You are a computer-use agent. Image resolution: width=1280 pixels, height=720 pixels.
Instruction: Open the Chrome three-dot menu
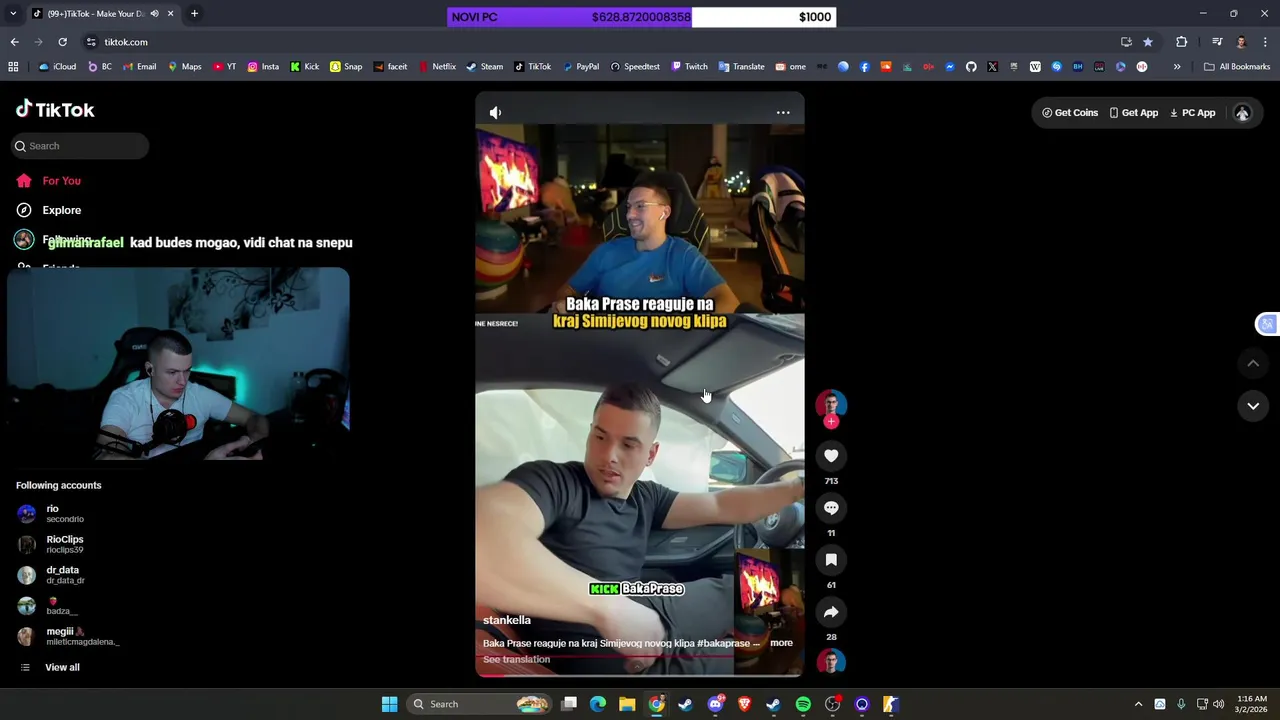(1265, 42)
